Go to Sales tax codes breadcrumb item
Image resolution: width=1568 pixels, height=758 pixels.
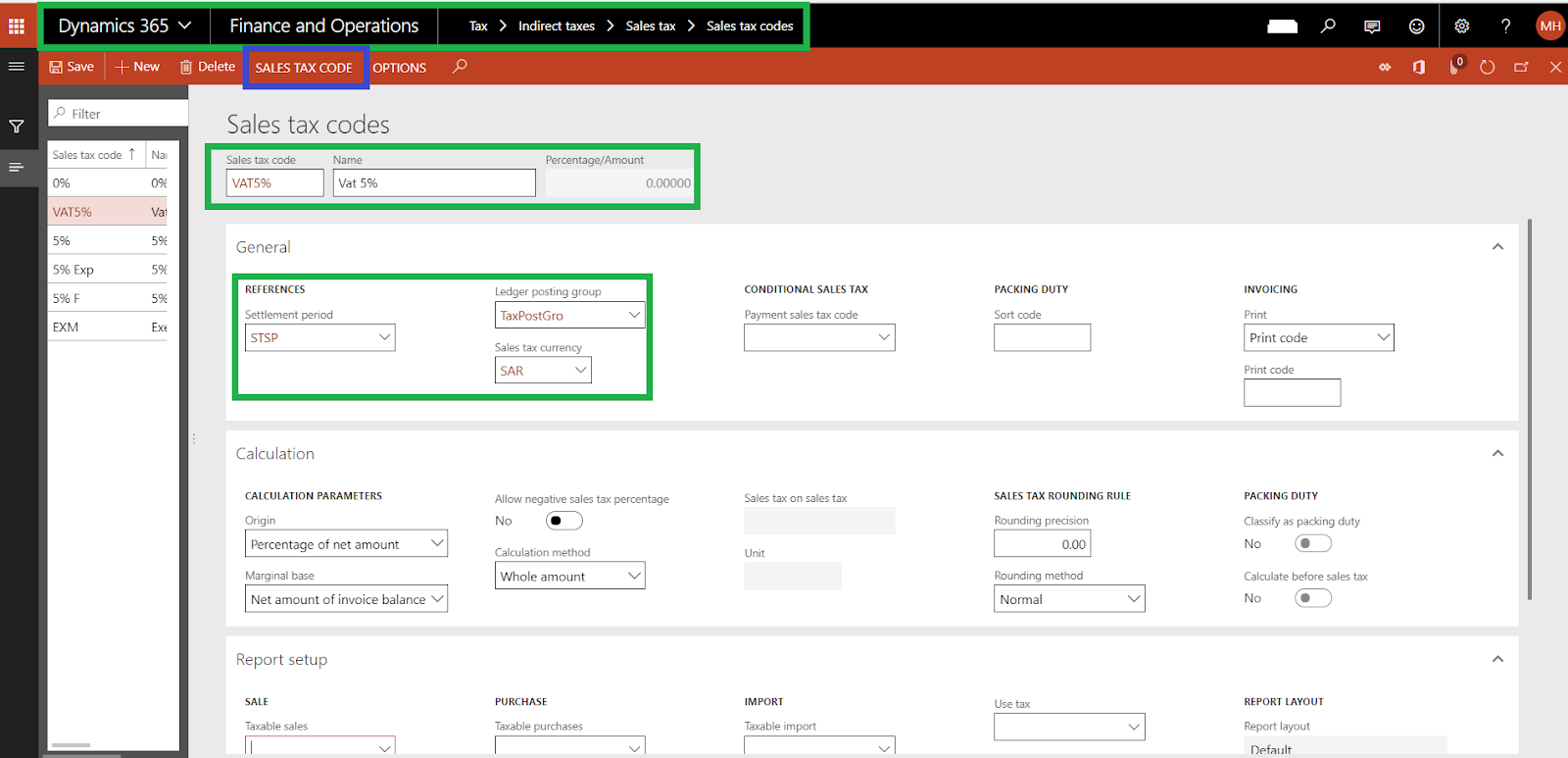coord(750,26)
